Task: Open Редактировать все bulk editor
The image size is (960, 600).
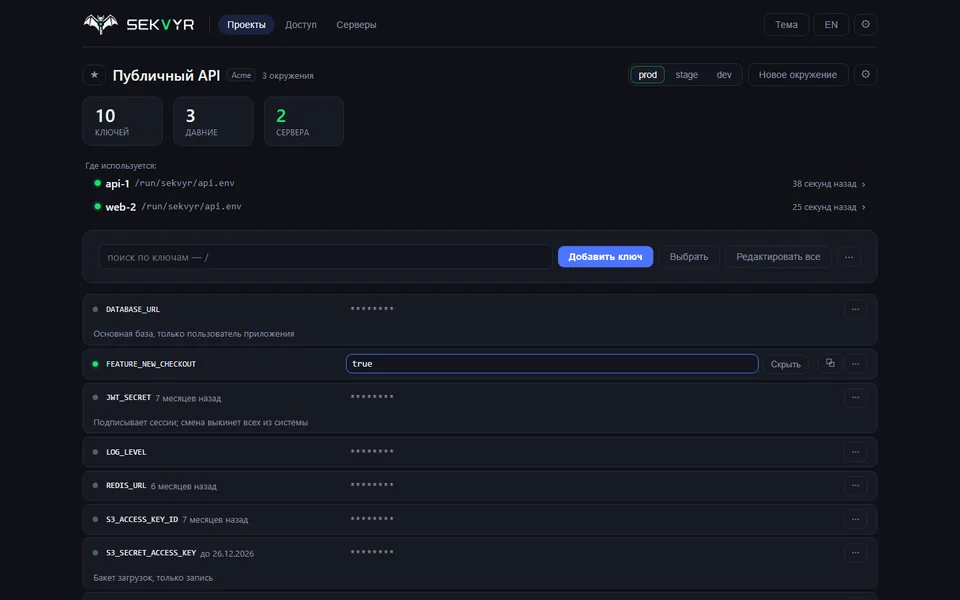Action: [x=778, y=257]
